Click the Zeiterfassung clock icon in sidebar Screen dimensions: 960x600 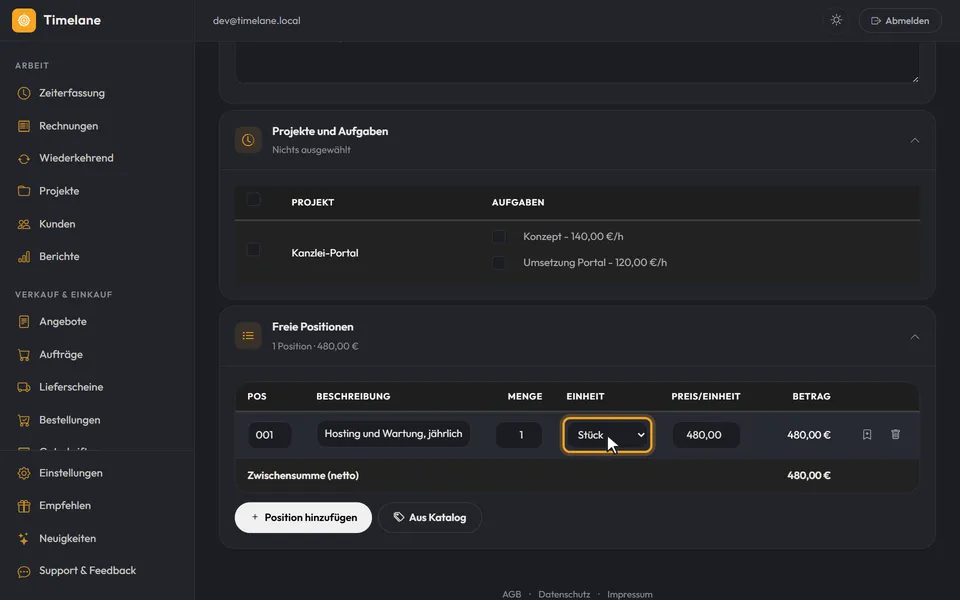tap(24, 93)
